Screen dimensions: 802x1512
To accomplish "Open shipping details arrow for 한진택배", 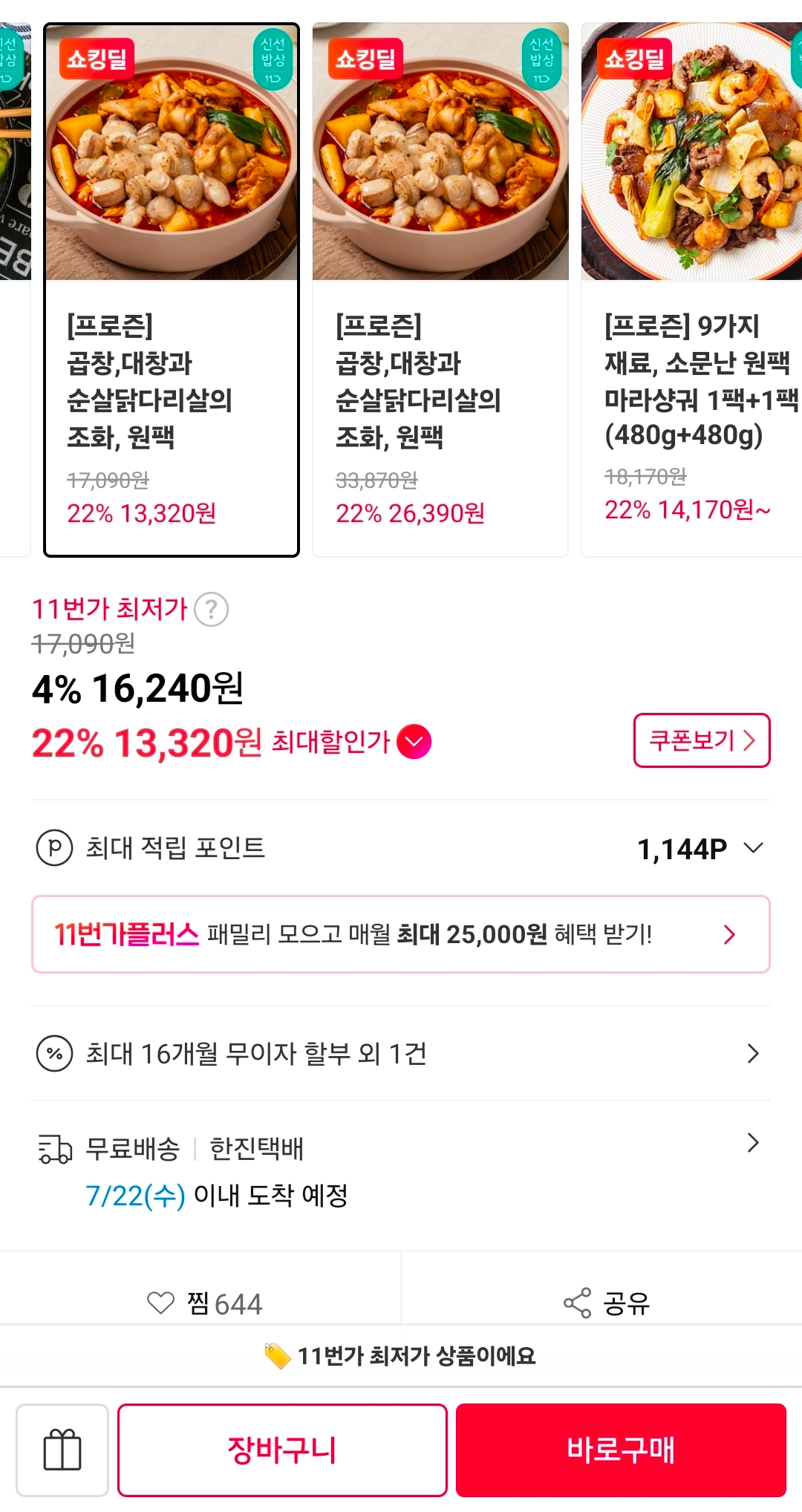I will [x=753, y=1142].
